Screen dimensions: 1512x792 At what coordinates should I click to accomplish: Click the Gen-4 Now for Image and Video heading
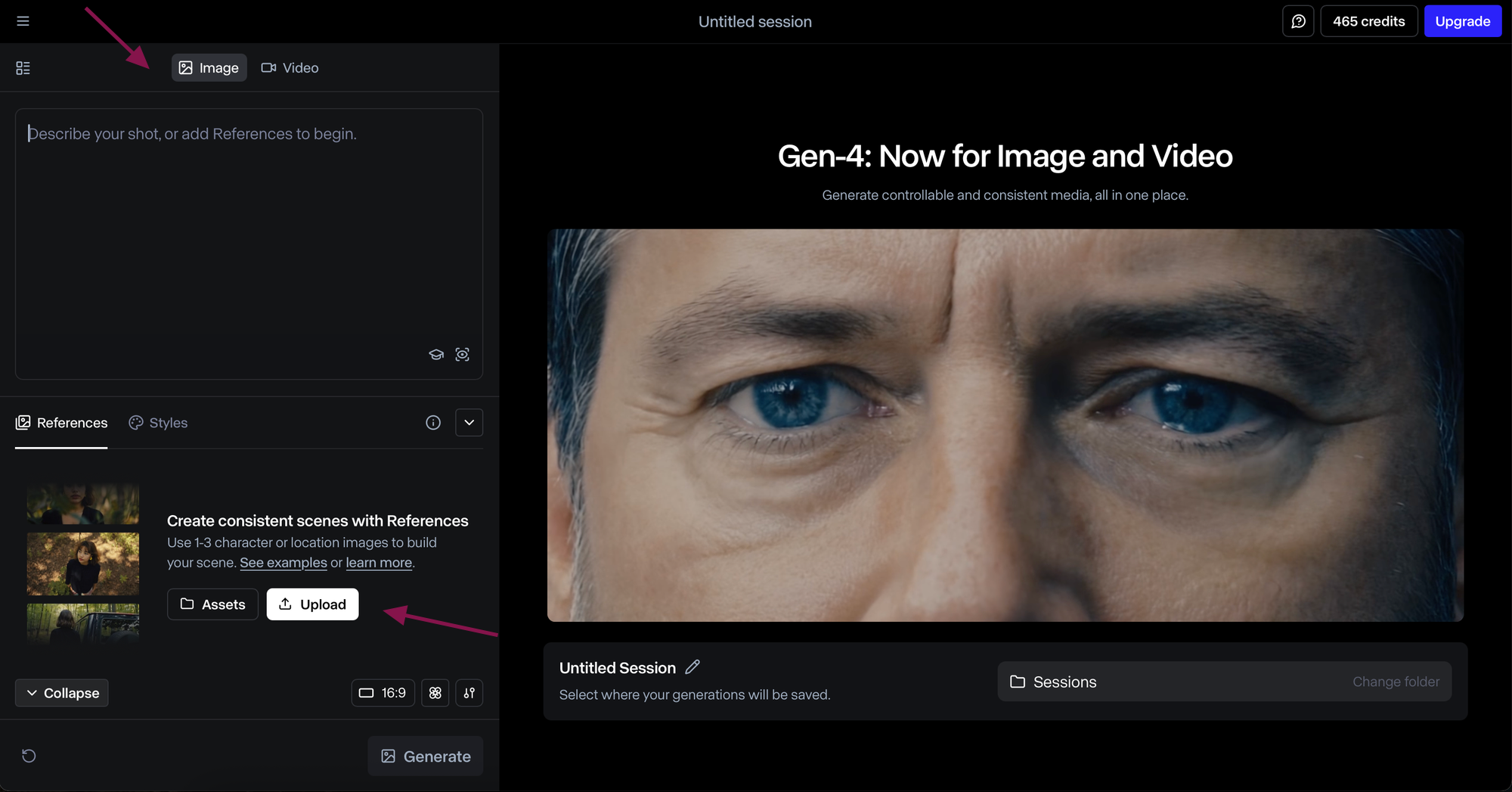coord(1005,157)
